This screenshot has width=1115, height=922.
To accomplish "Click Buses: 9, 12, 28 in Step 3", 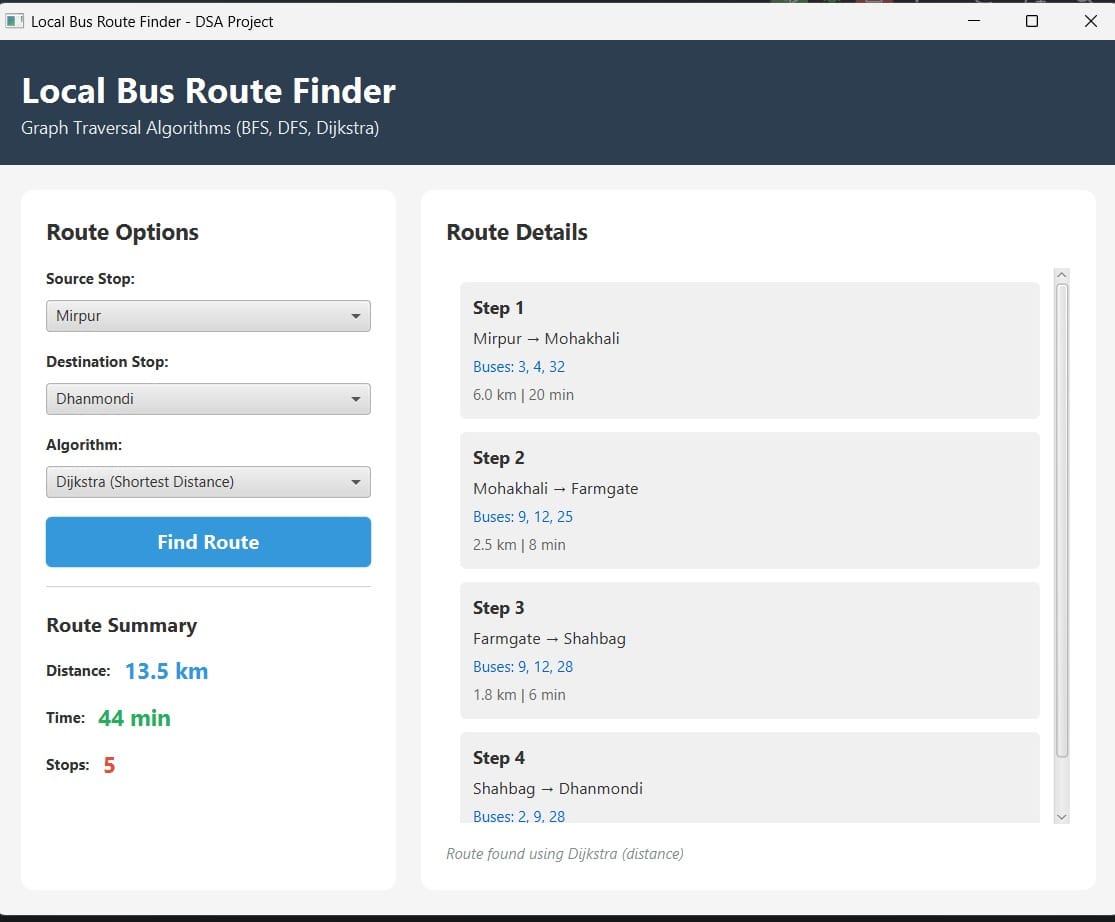I will click(x=523, y=667).
